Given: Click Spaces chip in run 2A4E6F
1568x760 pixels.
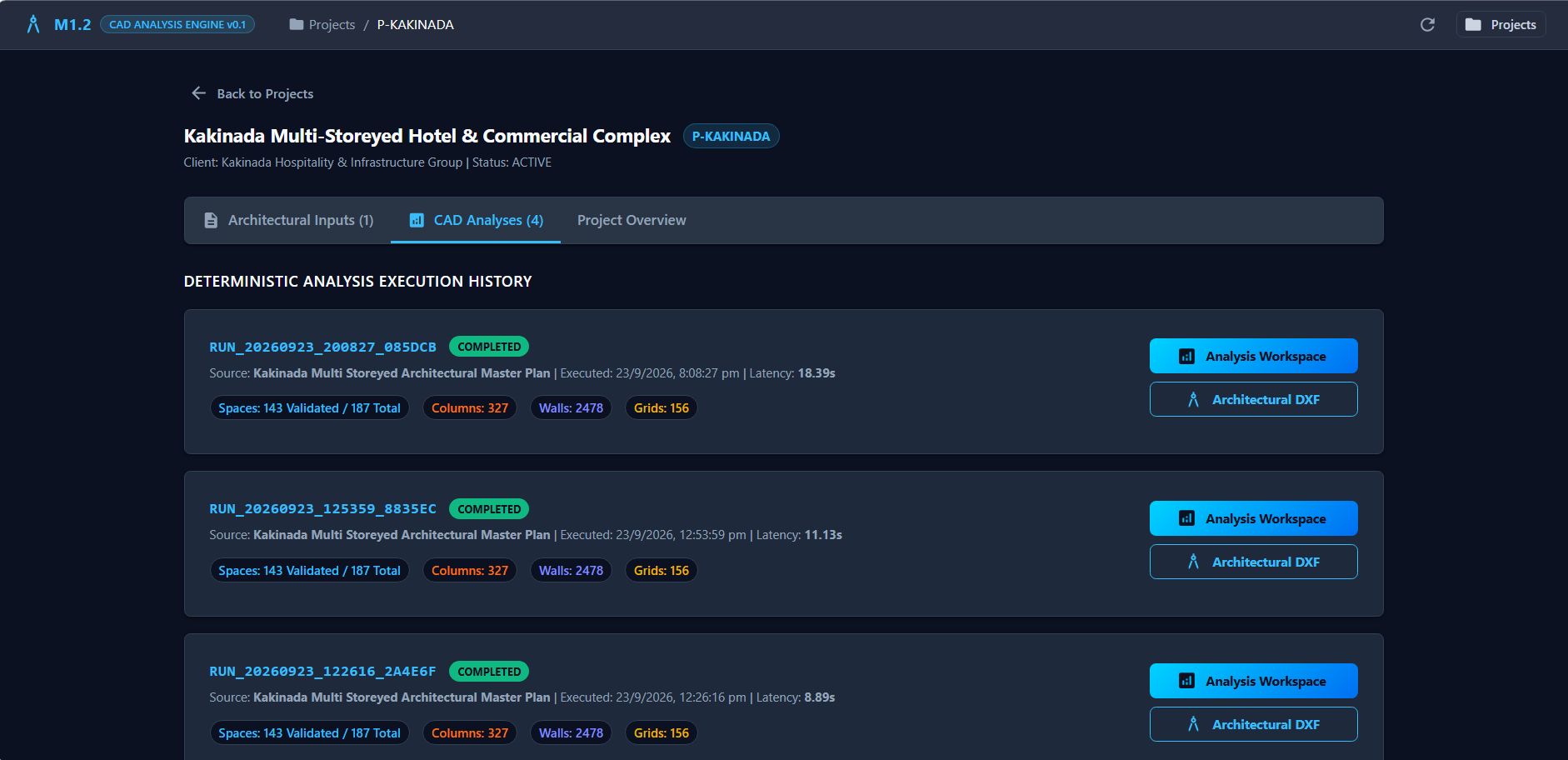Looking at the screenshot, I should 309,733.
